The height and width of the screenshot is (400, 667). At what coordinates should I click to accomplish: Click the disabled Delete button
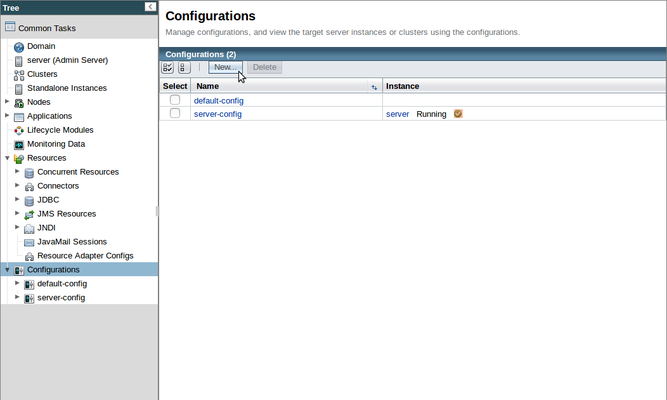265,67
